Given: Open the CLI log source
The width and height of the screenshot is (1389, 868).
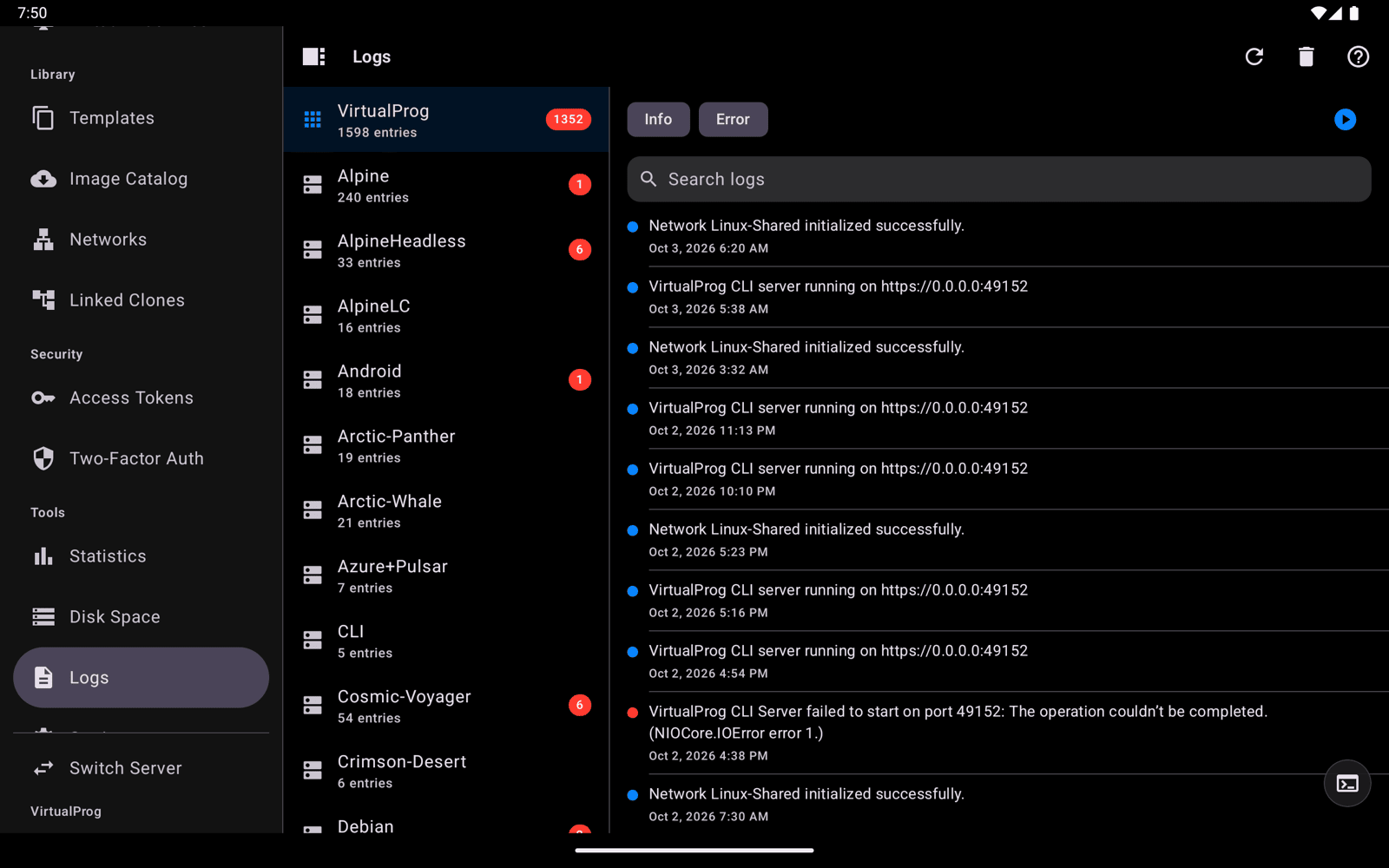Looking at the screenshot, I should coord(446,641).
